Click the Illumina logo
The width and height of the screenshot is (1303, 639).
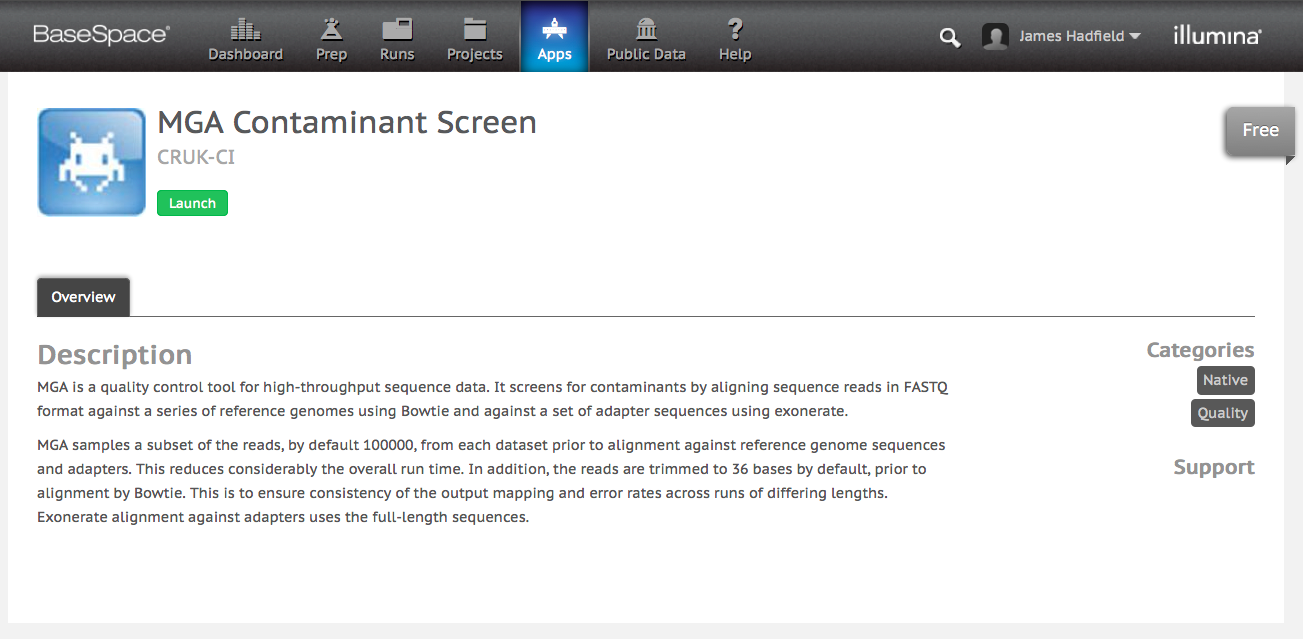(x=1217, y=35)
